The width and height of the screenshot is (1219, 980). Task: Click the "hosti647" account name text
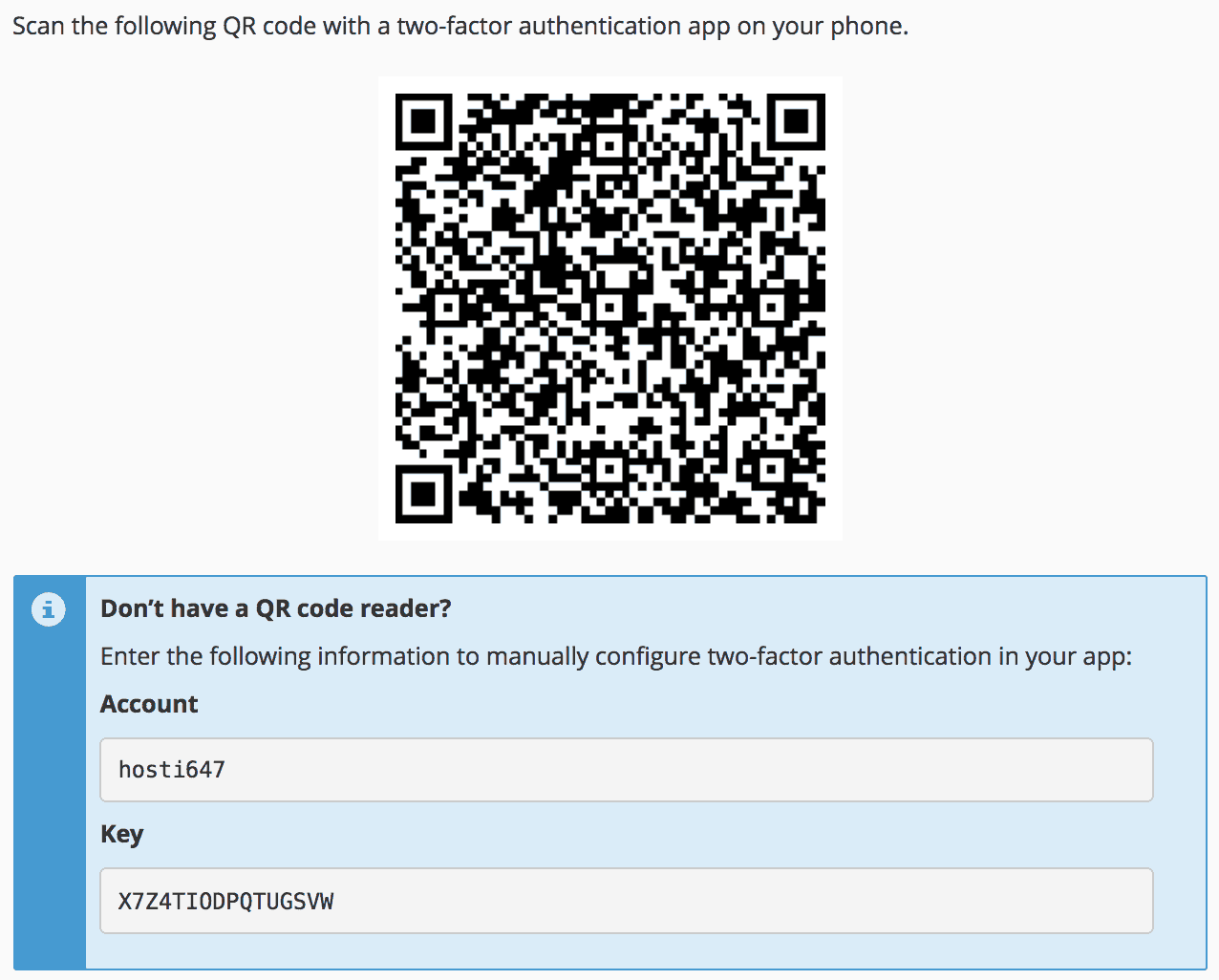(172, 770)
